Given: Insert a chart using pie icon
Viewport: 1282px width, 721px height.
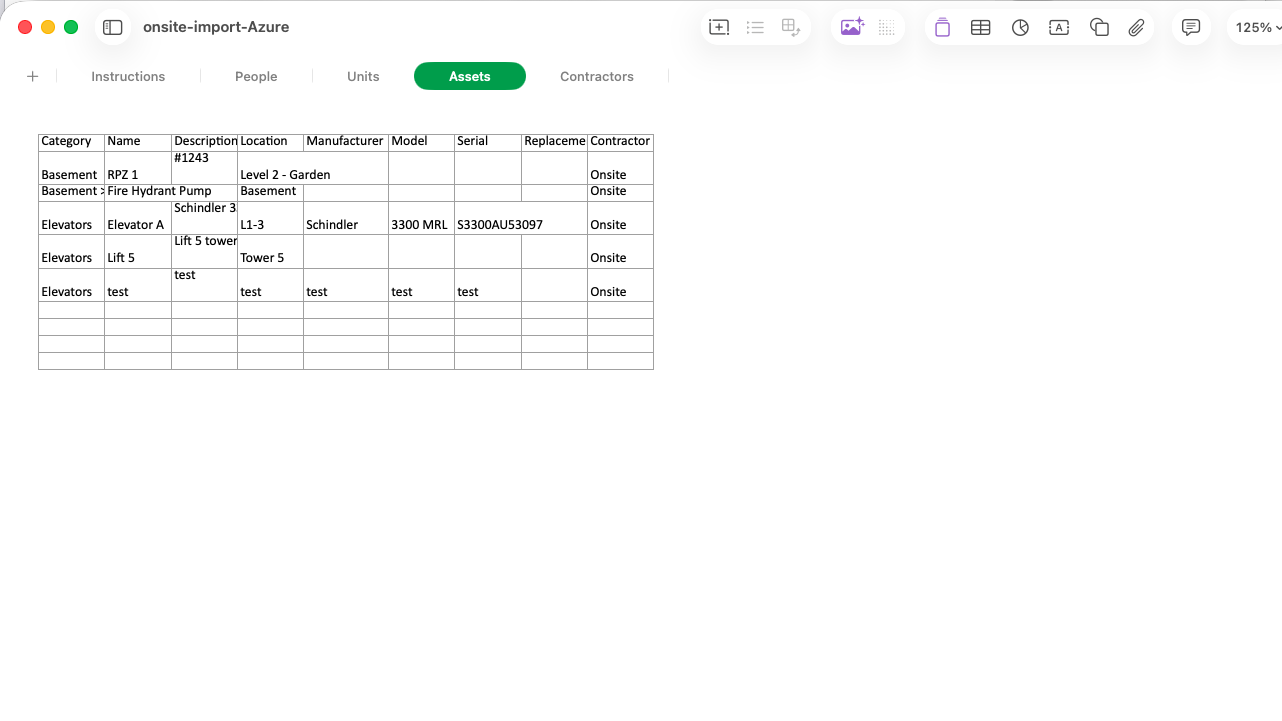Looking at the screenshot, I should tap(1020, 28).
